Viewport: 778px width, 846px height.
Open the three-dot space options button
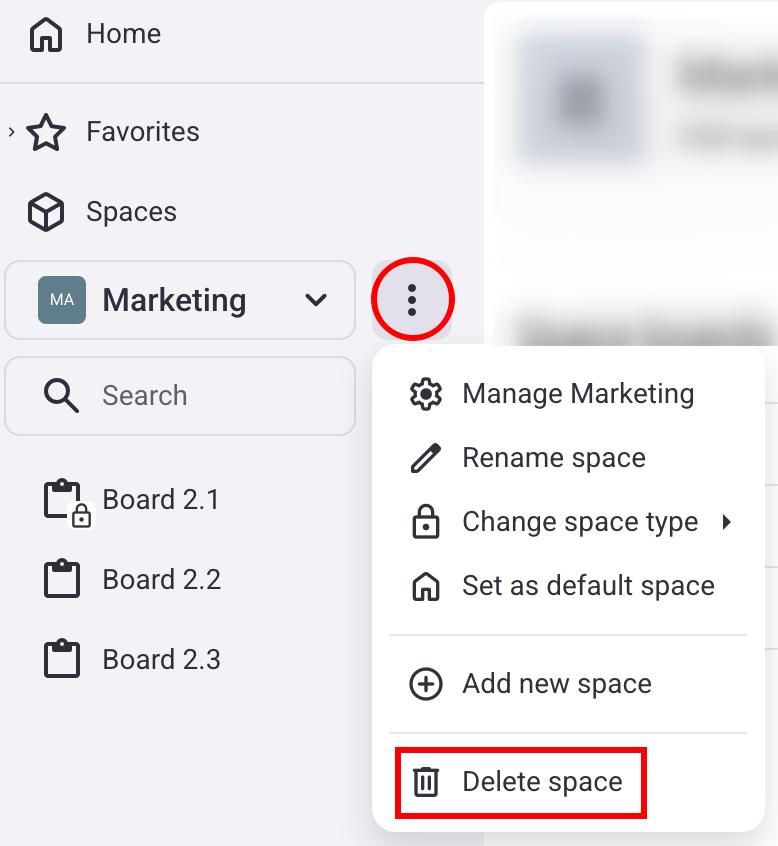pos(412,299)
